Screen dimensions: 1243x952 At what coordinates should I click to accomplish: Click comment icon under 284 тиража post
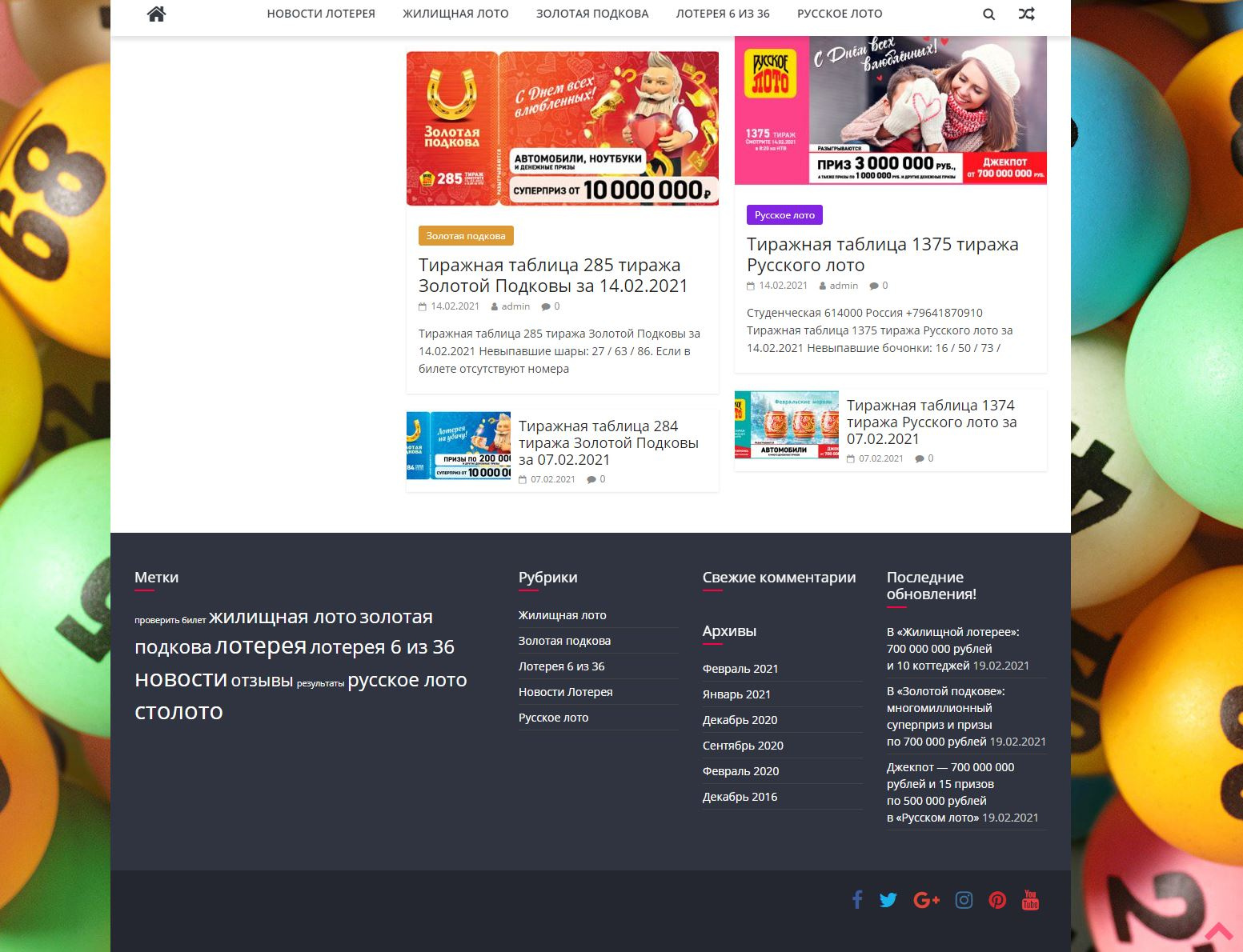[x=591, y=479]
